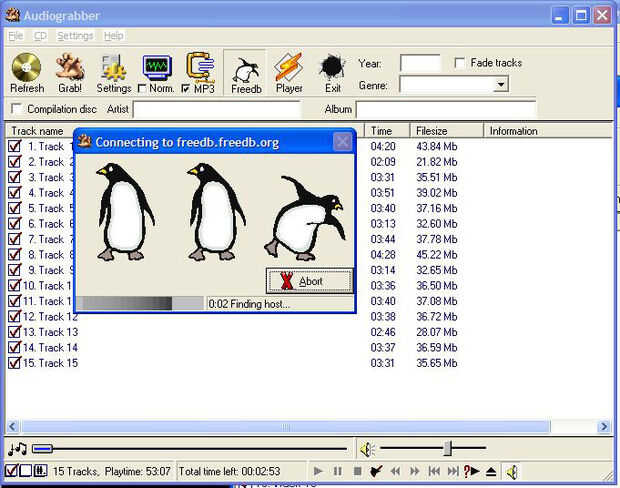The height and width of the screenshot is (488, 620).
Task: Click the rewind button
Action: (x=395, y=471)
